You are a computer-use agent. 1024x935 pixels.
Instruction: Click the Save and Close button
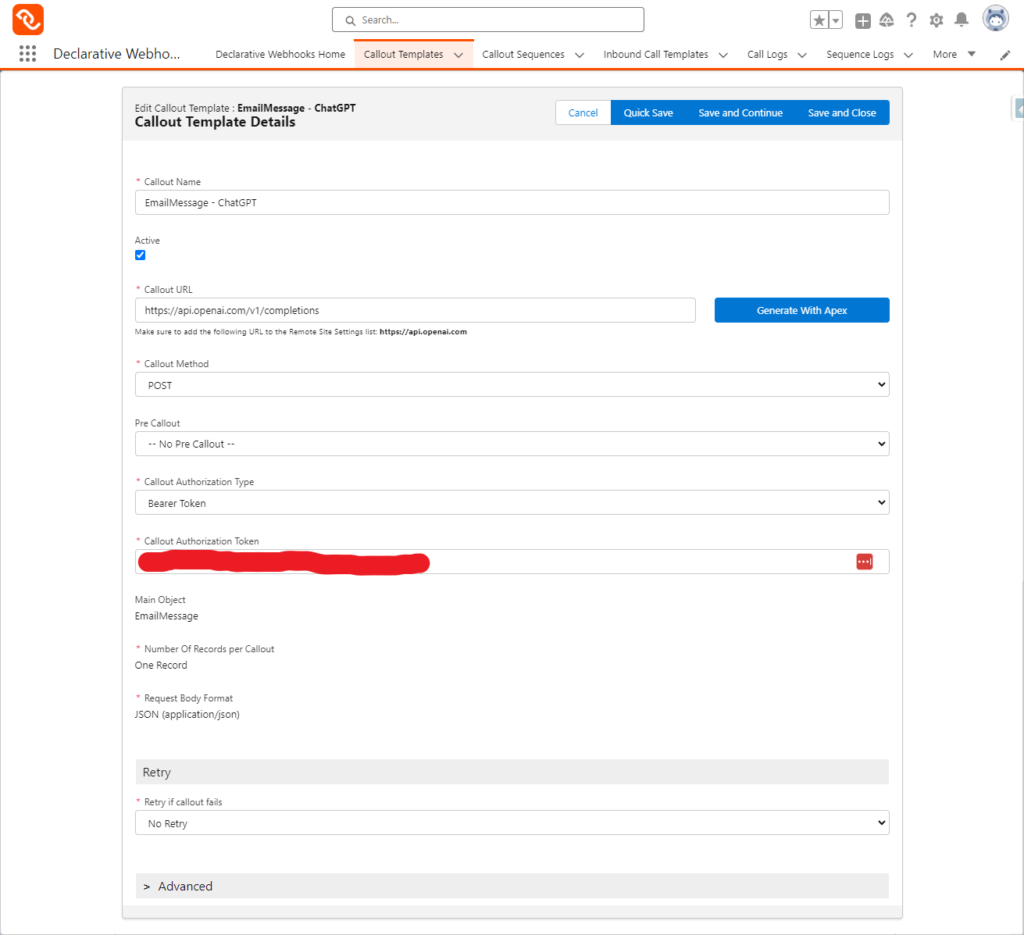[x=842, y=112]
